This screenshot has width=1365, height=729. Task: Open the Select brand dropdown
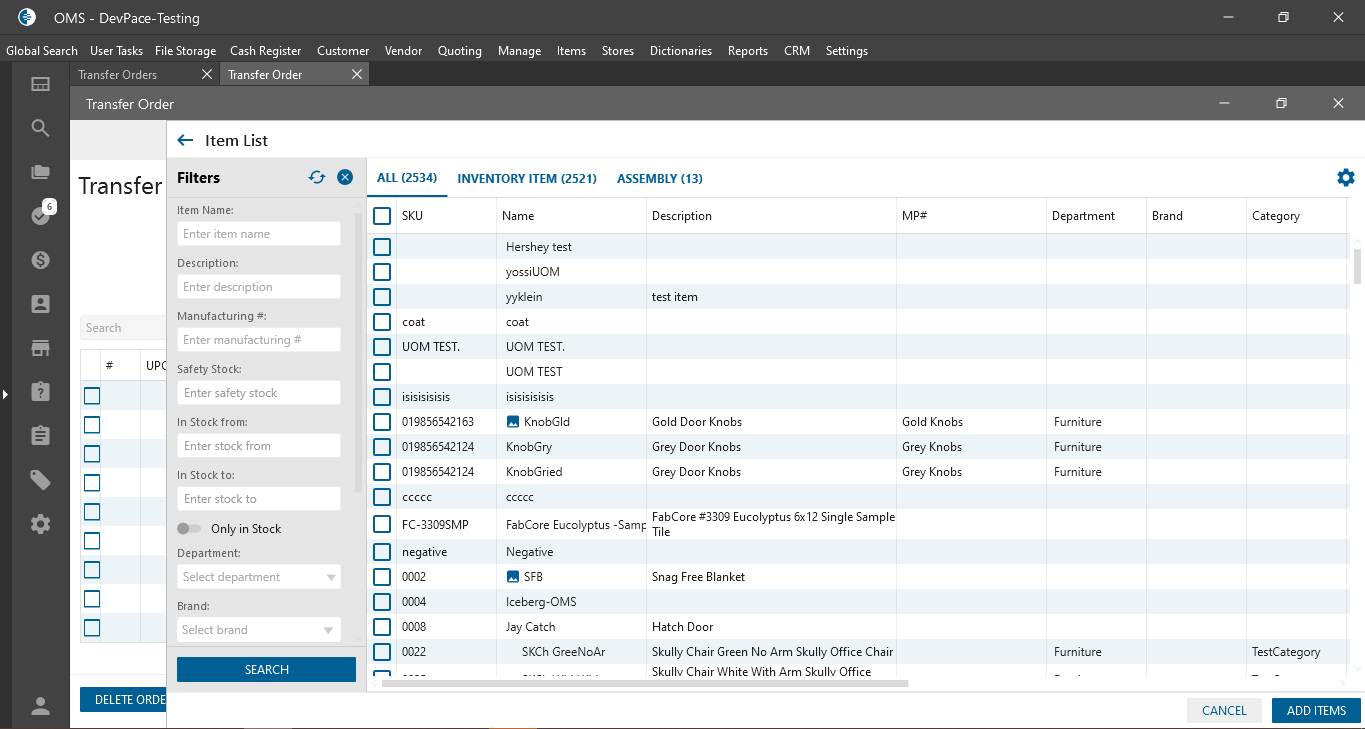click(x=259, y=630)
